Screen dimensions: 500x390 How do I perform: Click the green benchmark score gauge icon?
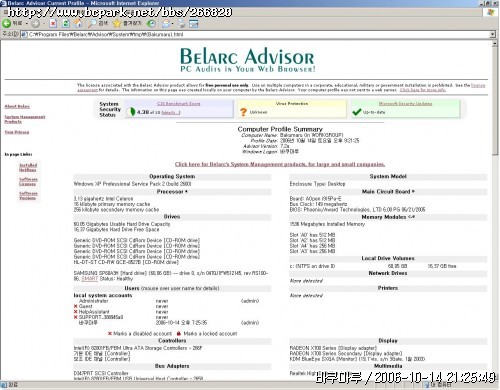(x=132, y=112)
